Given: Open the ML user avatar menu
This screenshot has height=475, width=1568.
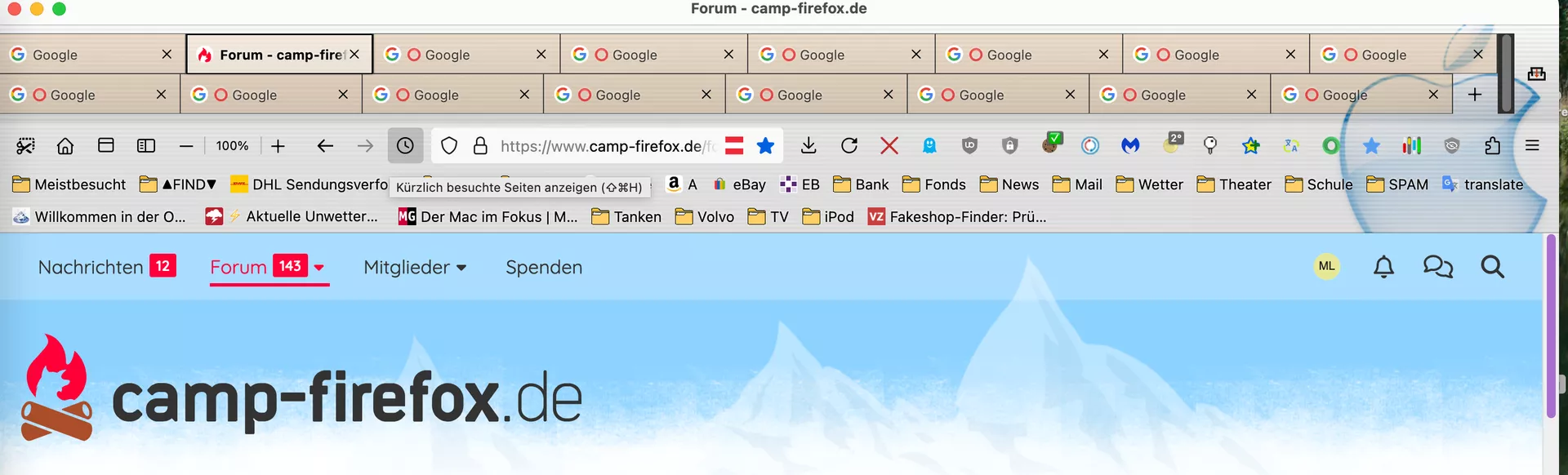Looking at the screenshot, I should (x=1326, y=266).
